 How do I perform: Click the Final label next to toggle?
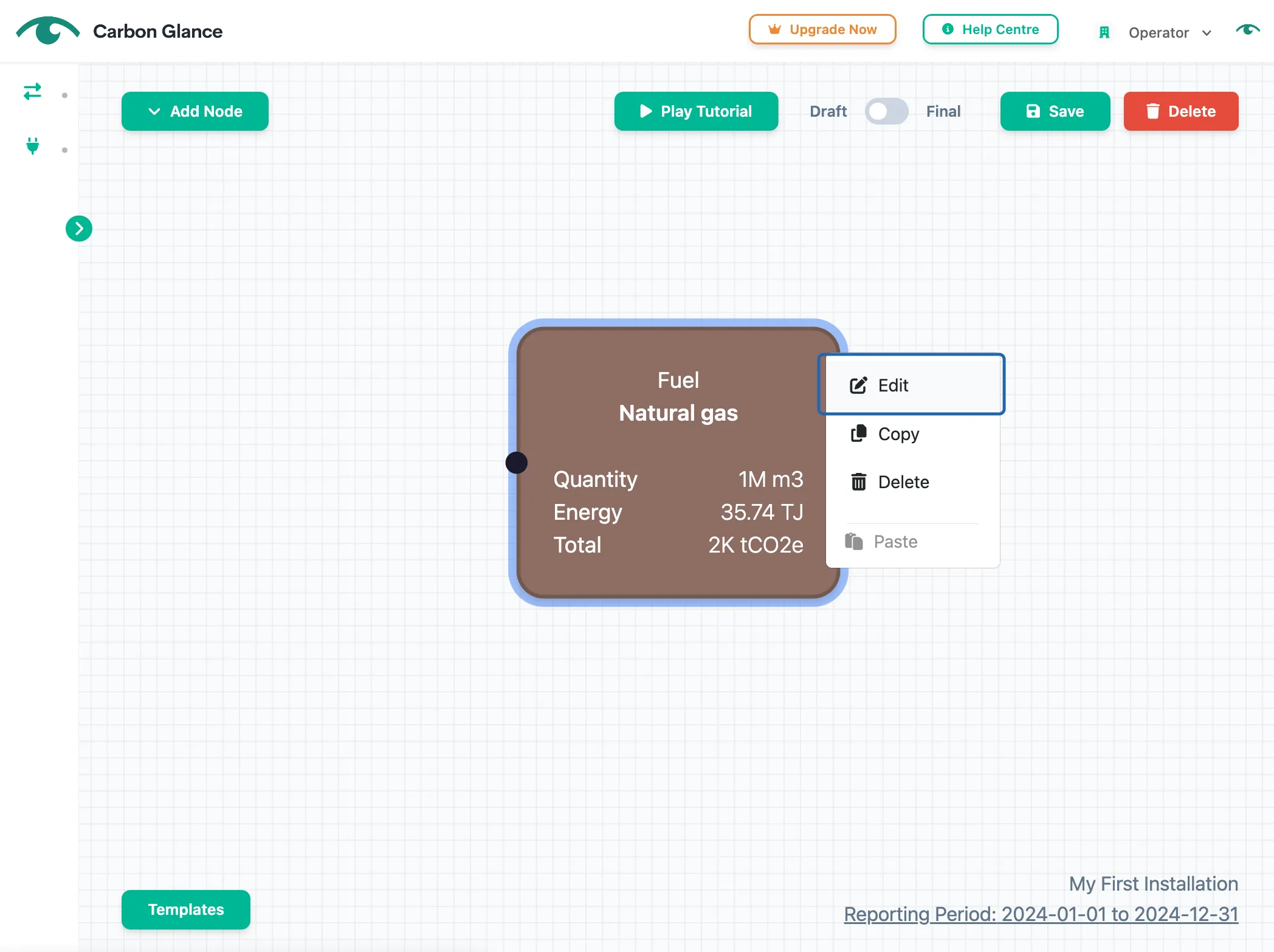[943, 111]
